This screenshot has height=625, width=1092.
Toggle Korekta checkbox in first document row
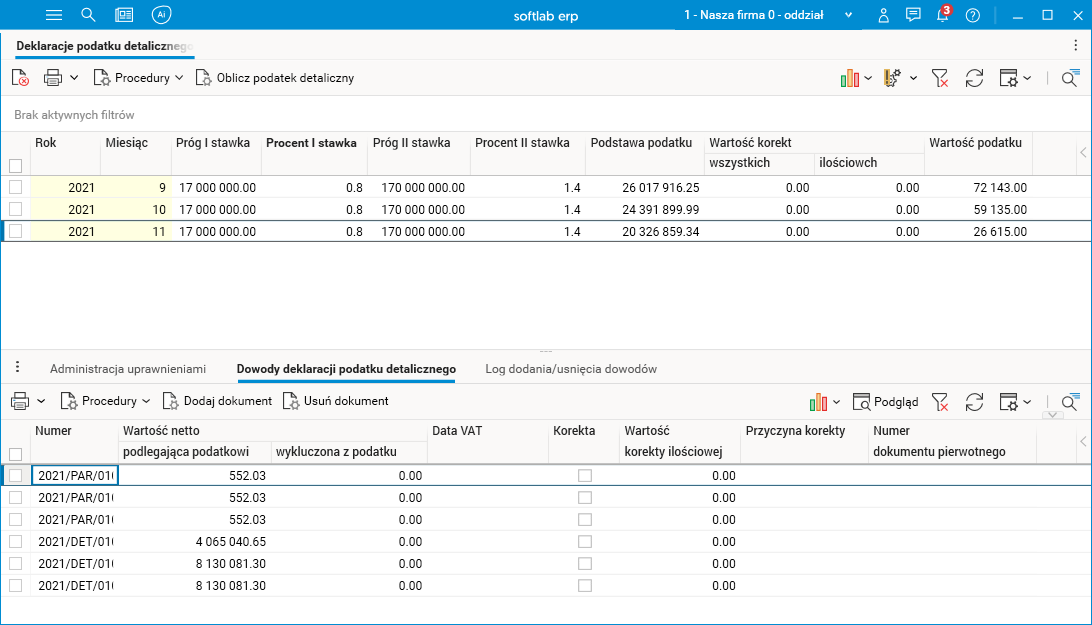coord(585,476)
